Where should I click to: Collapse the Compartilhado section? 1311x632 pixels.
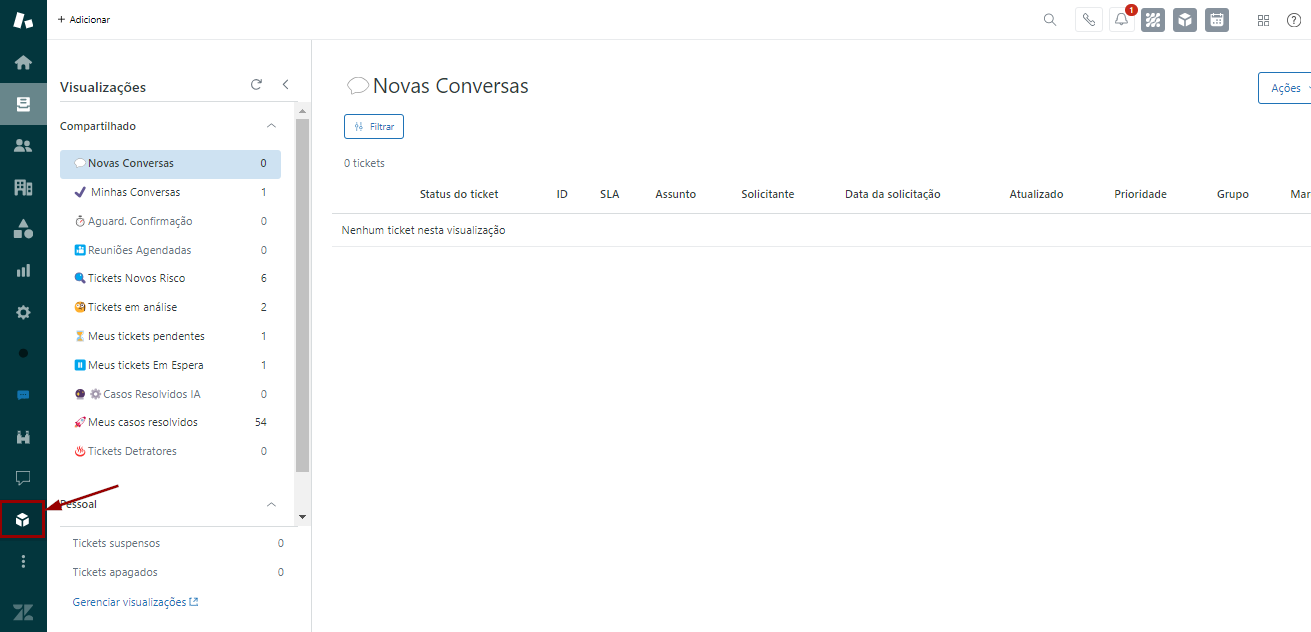[x=270, y=126]
